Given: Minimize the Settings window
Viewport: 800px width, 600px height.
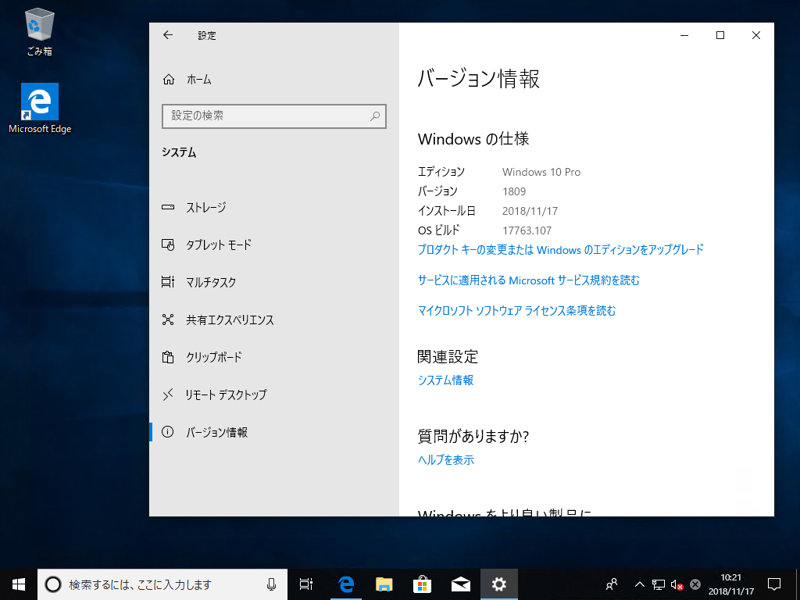Looking at the screenshot, I should 684,35.
